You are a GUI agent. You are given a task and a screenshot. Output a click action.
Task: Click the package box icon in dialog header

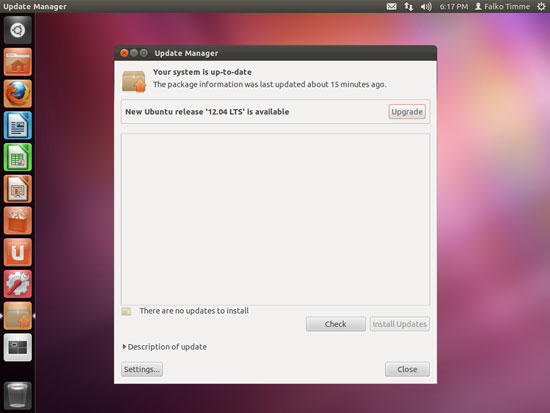tap(134, 81)
